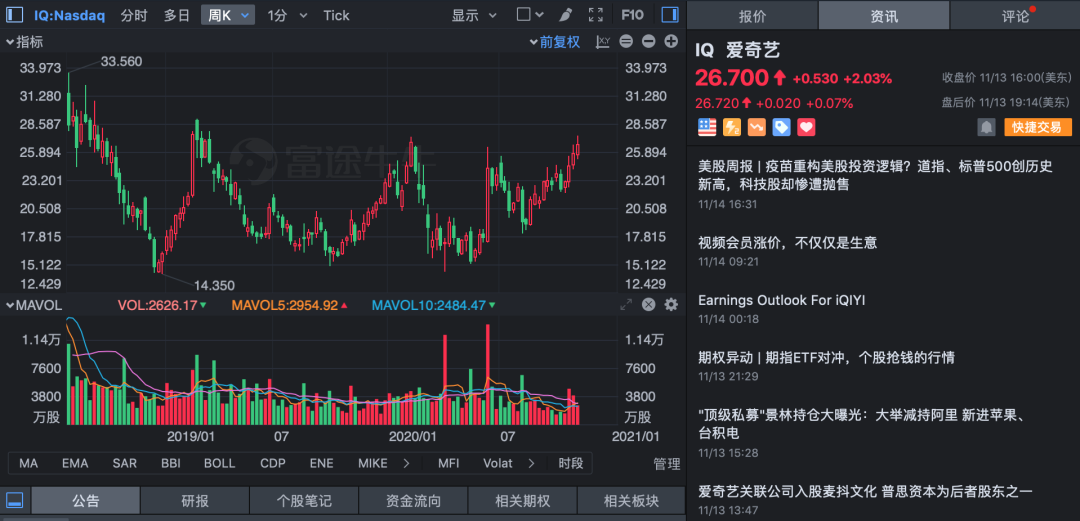Open the 资金流向 capital flow tab
1080x521 pixels.
413,501
